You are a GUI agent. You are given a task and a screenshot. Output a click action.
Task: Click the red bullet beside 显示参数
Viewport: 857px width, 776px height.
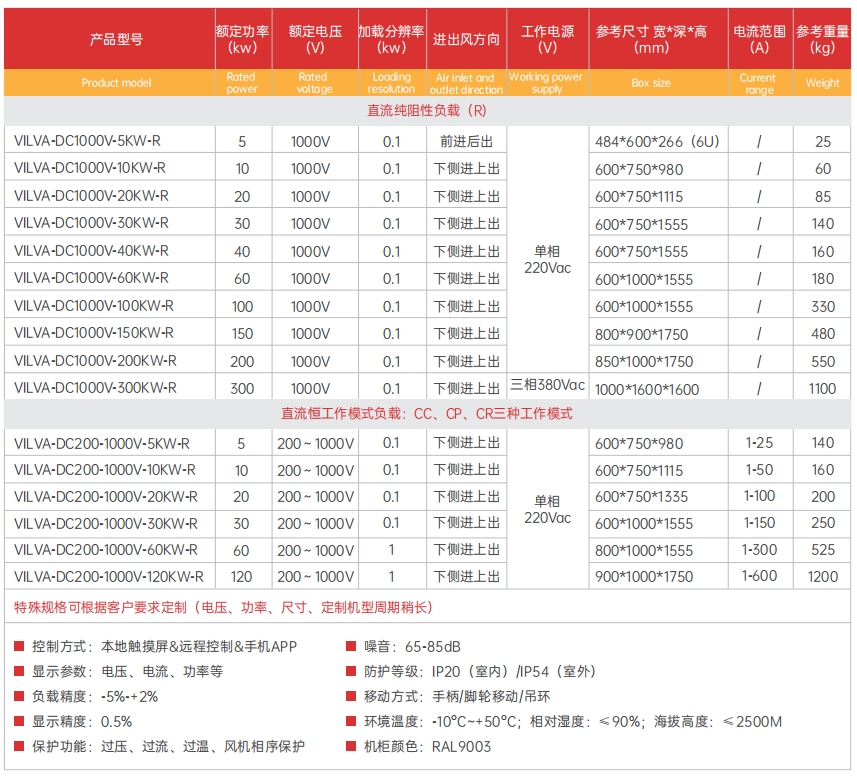click(x=19, y=672)
